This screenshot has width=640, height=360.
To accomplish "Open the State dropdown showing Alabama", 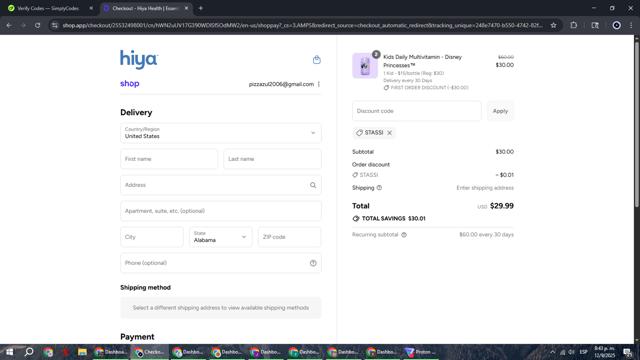I will (221, 237).
